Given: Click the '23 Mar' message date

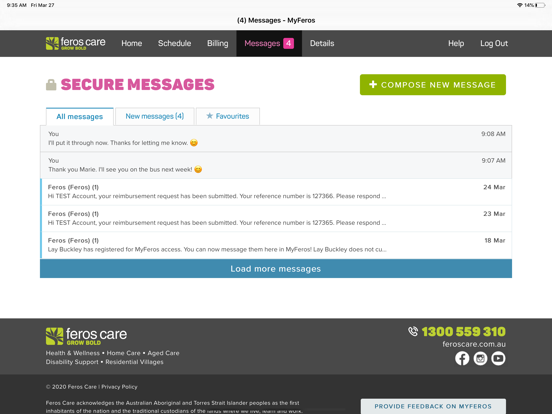Looking at the screenshot, I should [x=494, y=214].
